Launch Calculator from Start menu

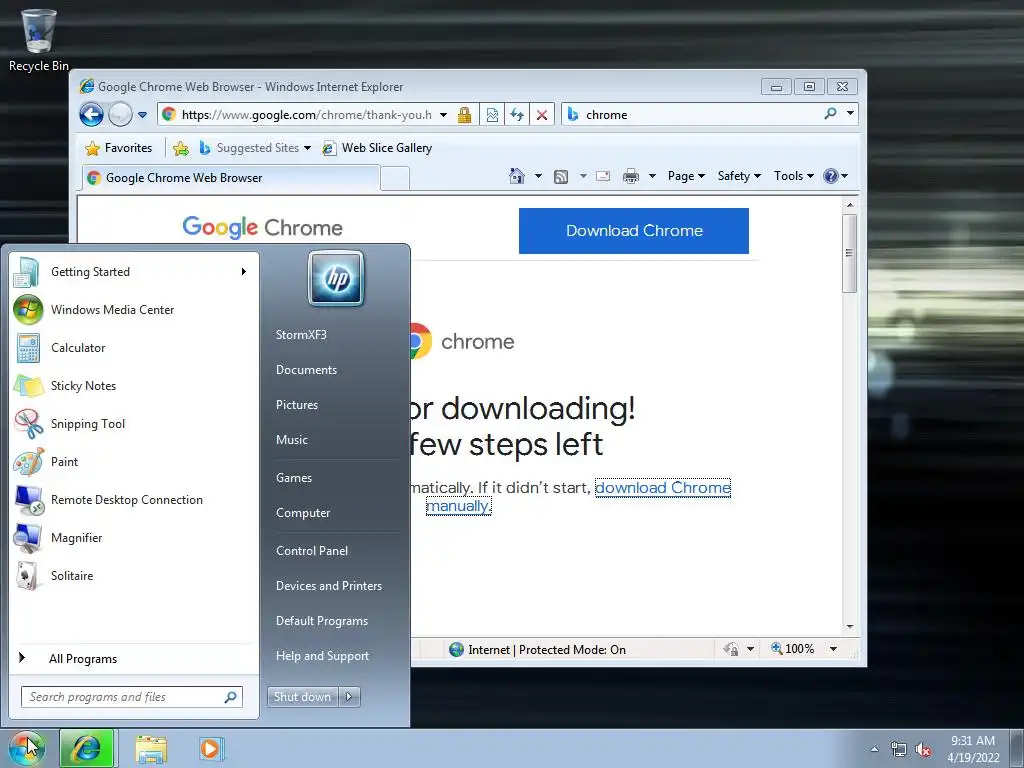click(134, 348)
